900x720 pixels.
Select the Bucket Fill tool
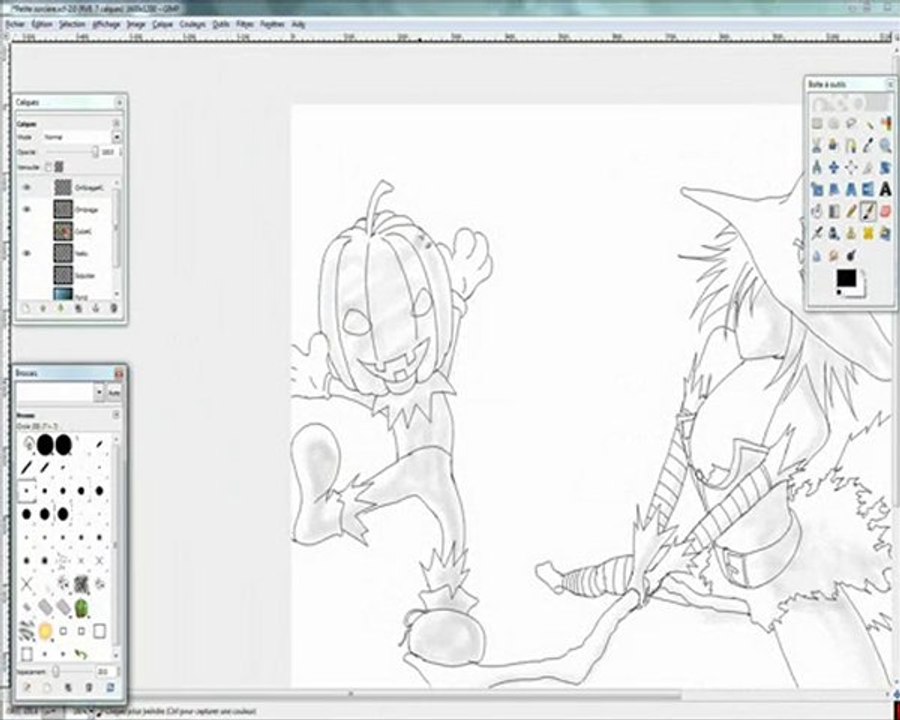[817, 211]
